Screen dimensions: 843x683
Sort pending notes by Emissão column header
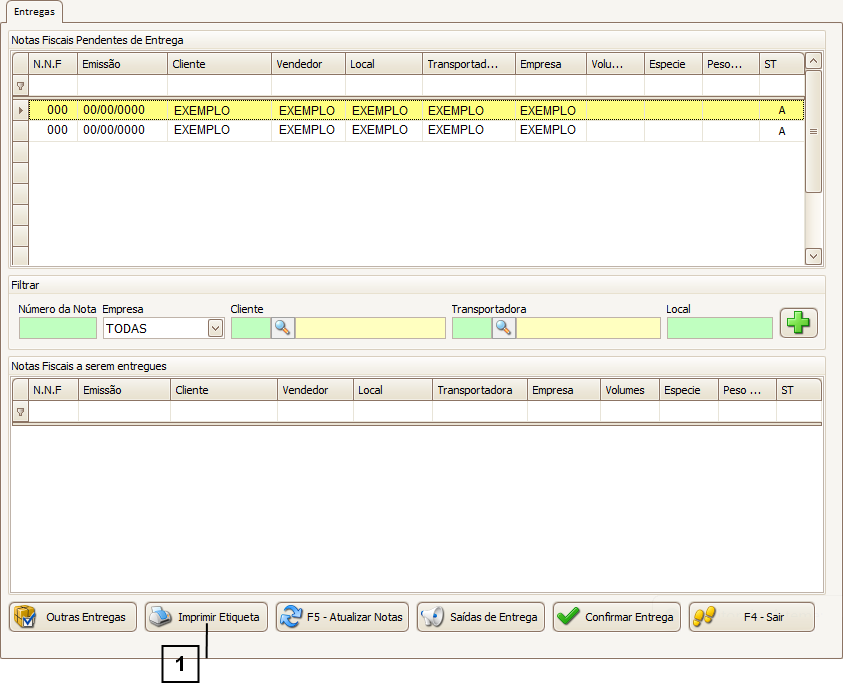point(124,64)
